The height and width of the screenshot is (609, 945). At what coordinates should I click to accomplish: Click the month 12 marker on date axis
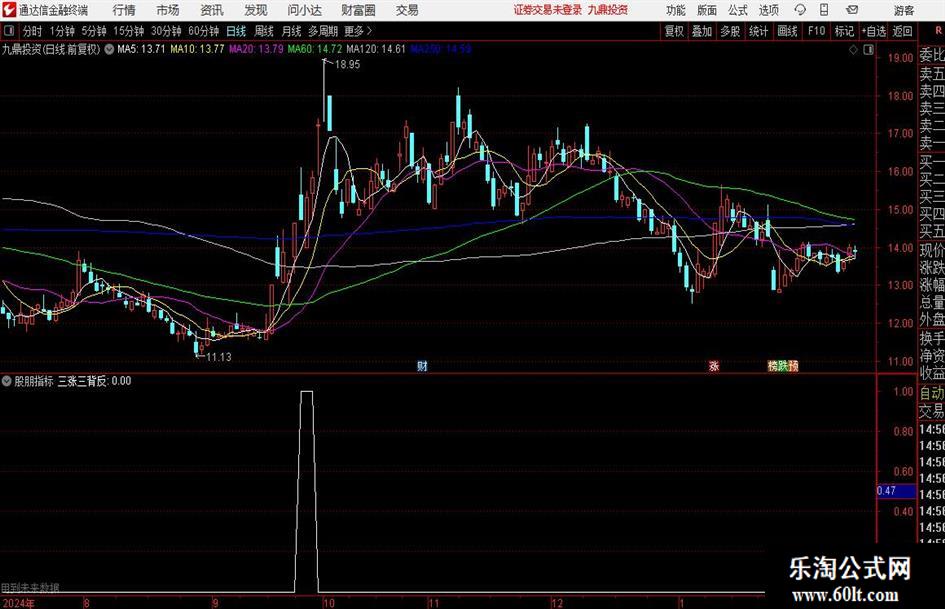(557, 603)
